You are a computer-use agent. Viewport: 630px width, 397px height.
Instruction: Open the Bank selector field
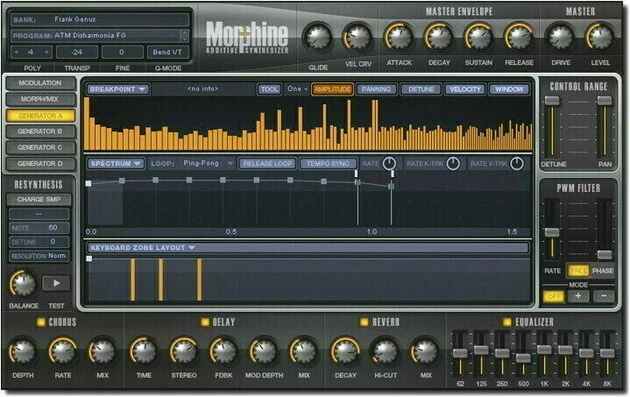pyautogui.click(x=100, y=19)
